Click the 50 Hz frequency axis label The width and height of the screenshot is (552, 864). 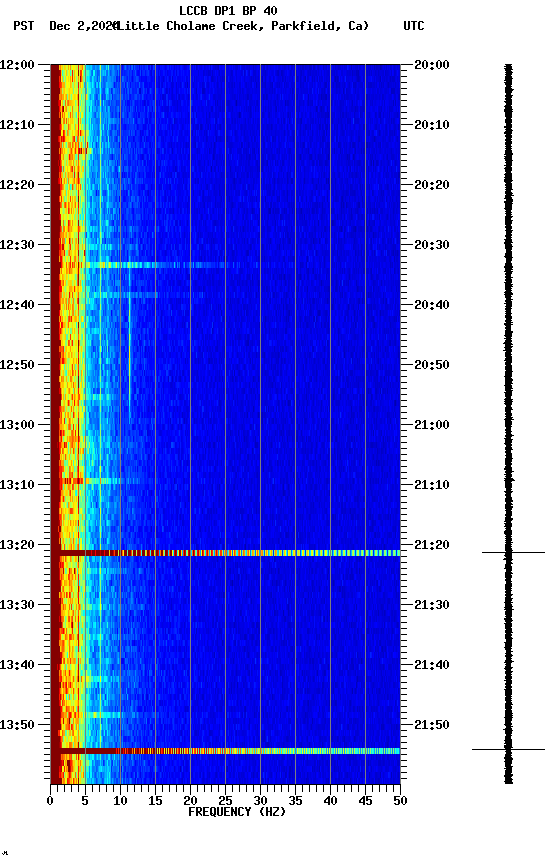(x=400, y=801)
